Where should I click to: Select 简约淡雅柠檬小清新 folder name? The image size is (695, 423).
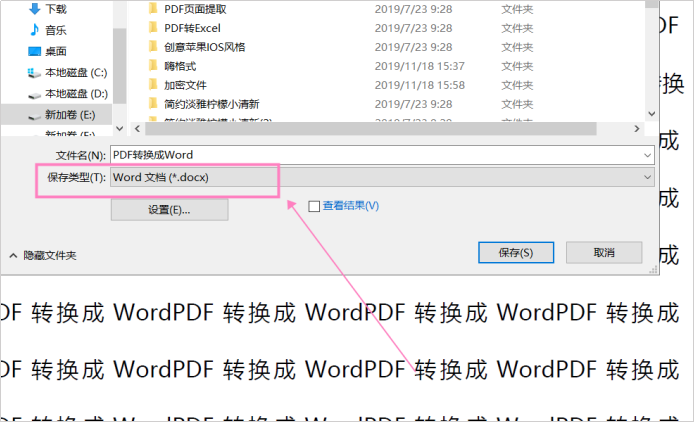pos(211,104)
